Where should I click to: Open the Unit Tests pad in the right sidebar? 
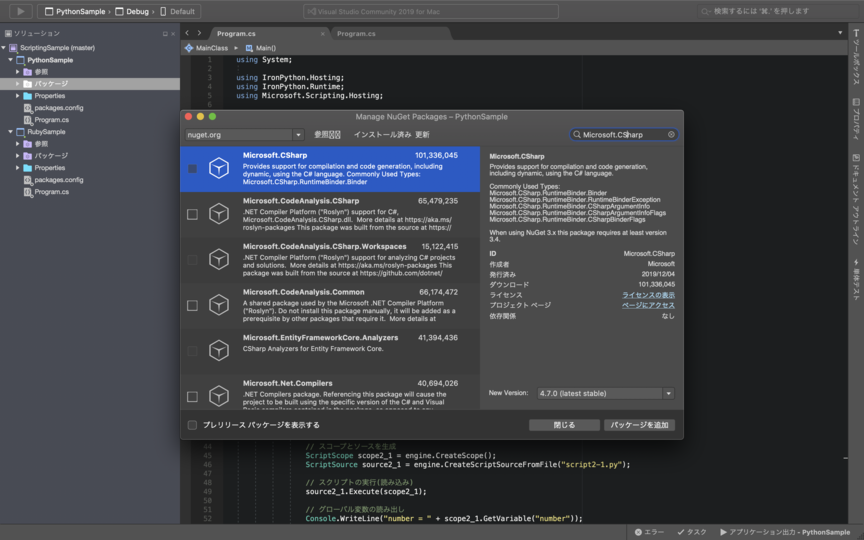tap(856, 280)
